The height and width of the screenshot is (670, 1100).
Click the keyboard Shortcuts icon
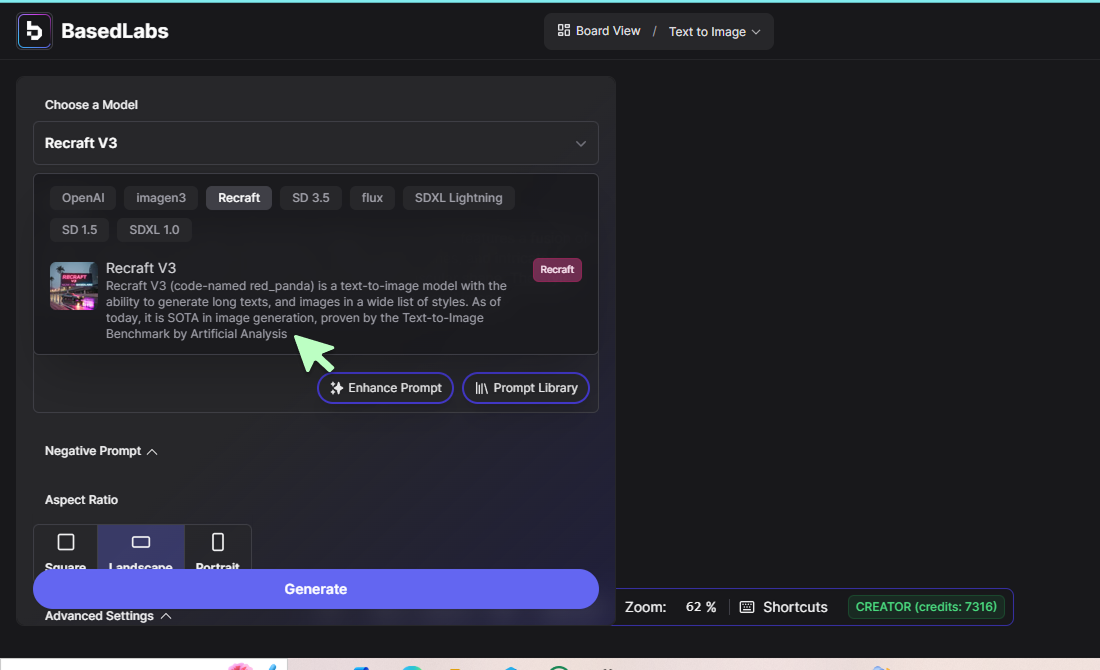pyautogui.click(x=747, y=607)
